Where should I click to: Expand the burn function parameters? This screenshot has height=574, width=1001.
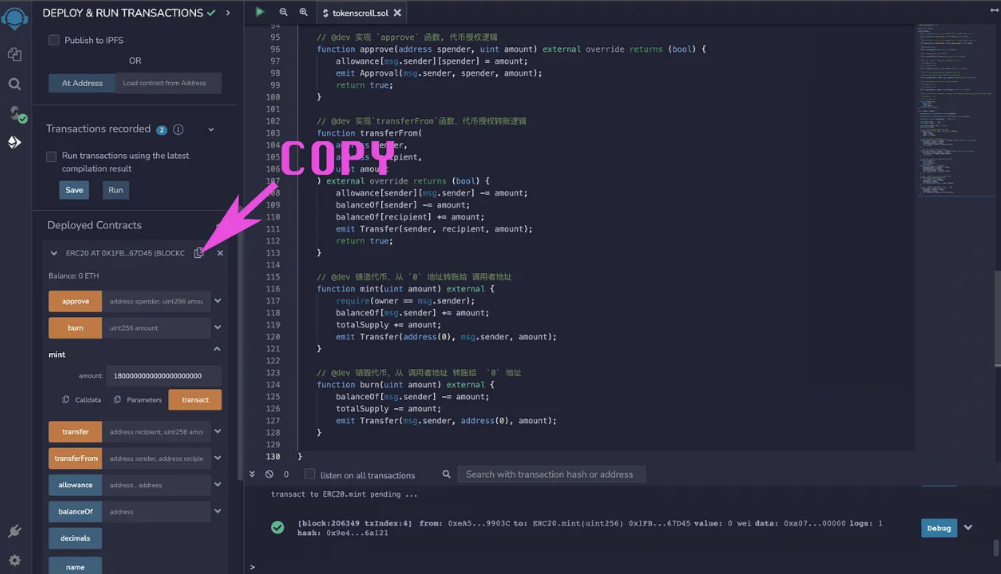(218, 328)
